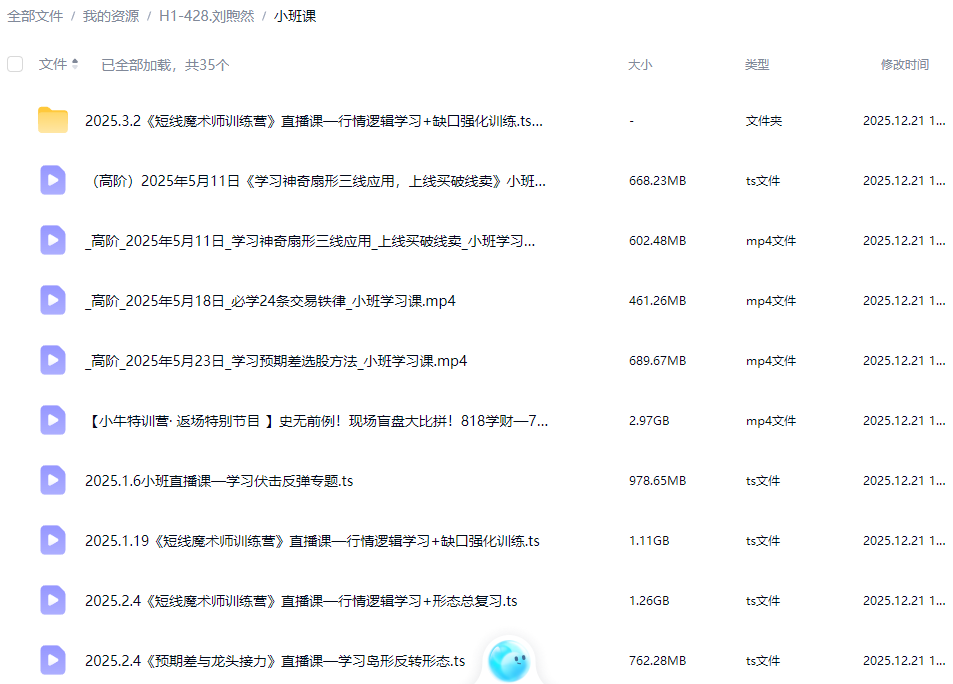
Task: Click the video icon for 2025.1.19 短线魔术师训练营
Action: coord(52,540)
